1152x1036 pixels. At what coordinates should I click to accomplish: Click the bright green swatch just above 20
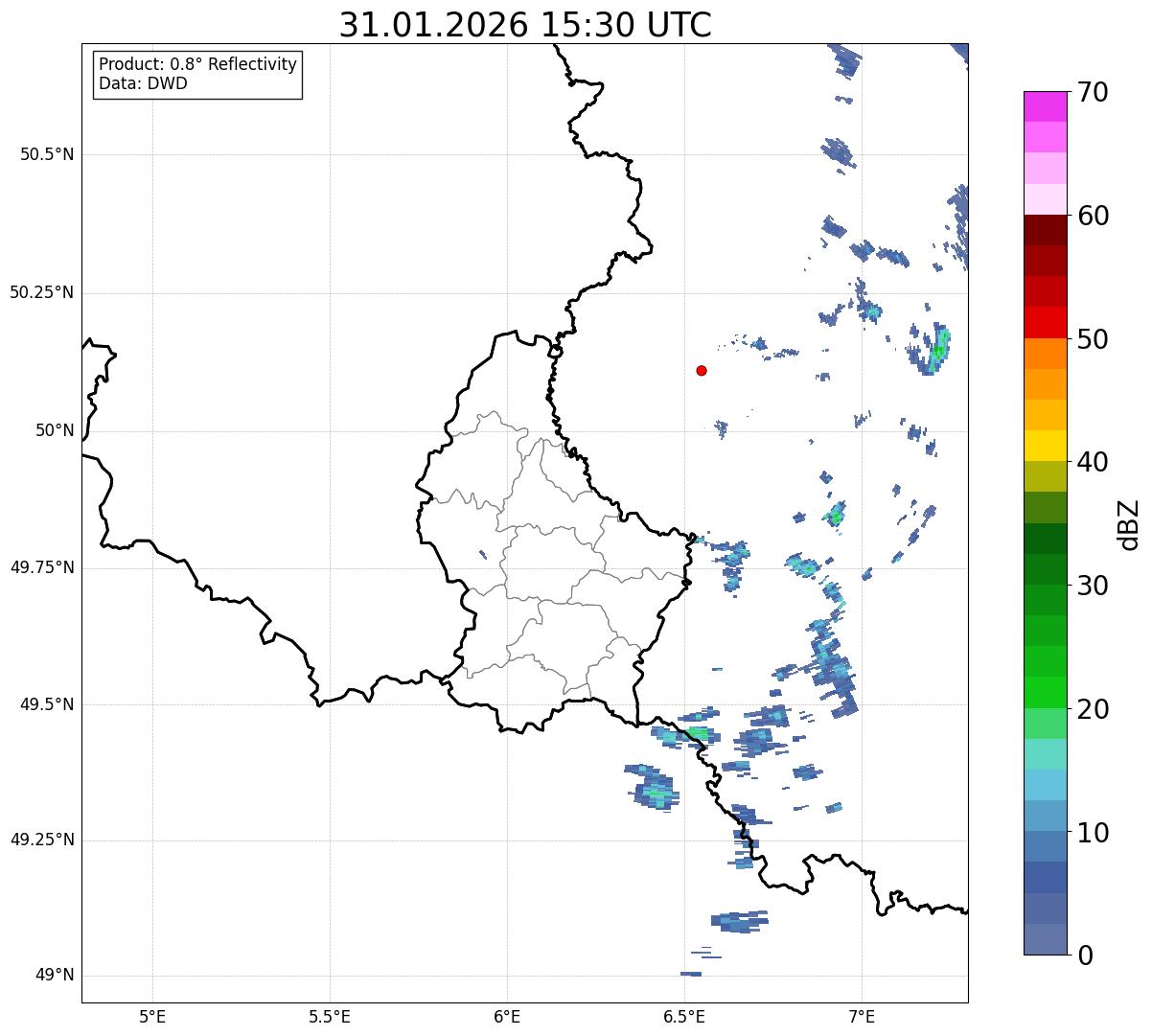coord(1046,693)
